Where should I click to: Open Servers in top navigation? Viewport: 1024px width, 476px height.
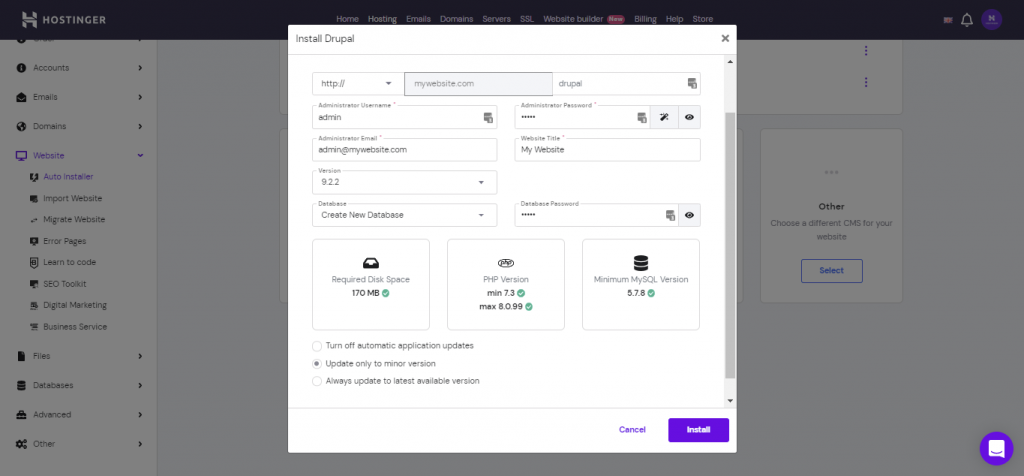[496, 19]
